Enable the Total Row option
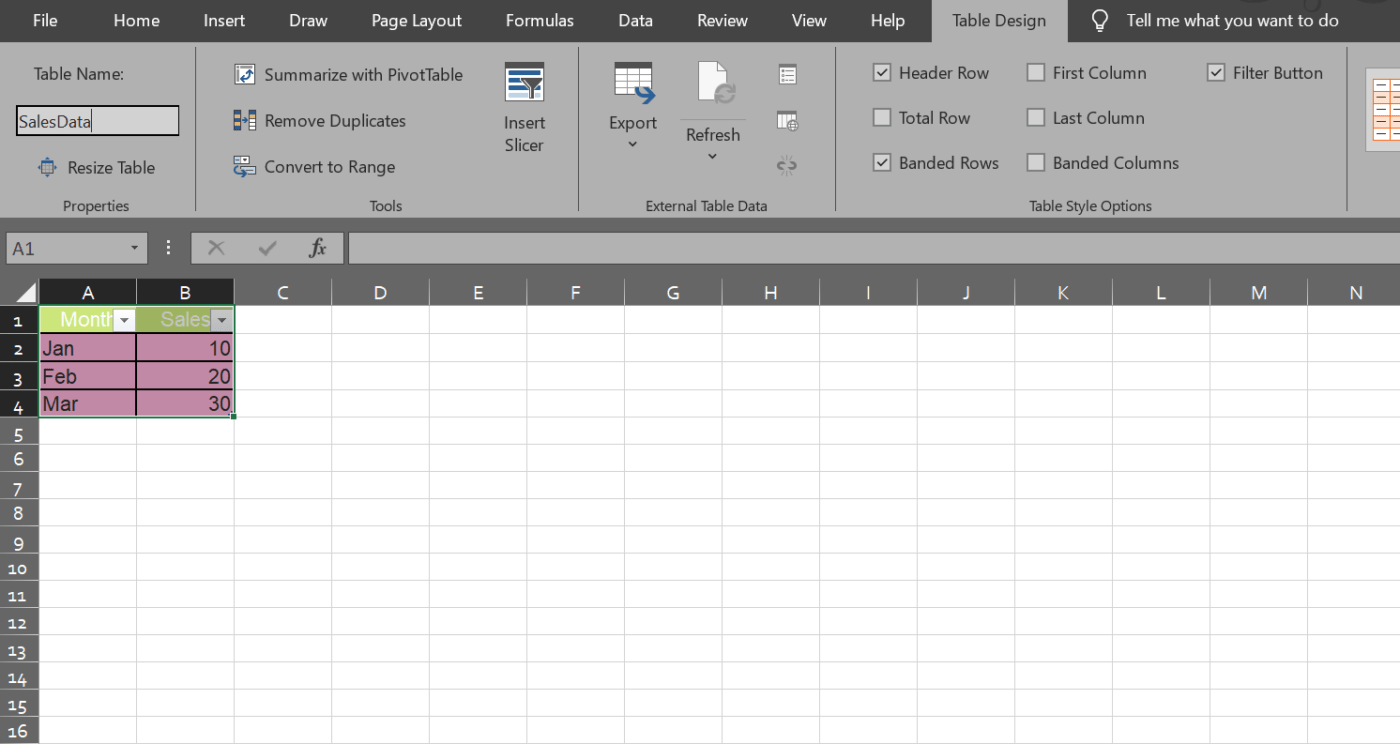This screenshot has height=744, width=1400. [x=882, y=117]
